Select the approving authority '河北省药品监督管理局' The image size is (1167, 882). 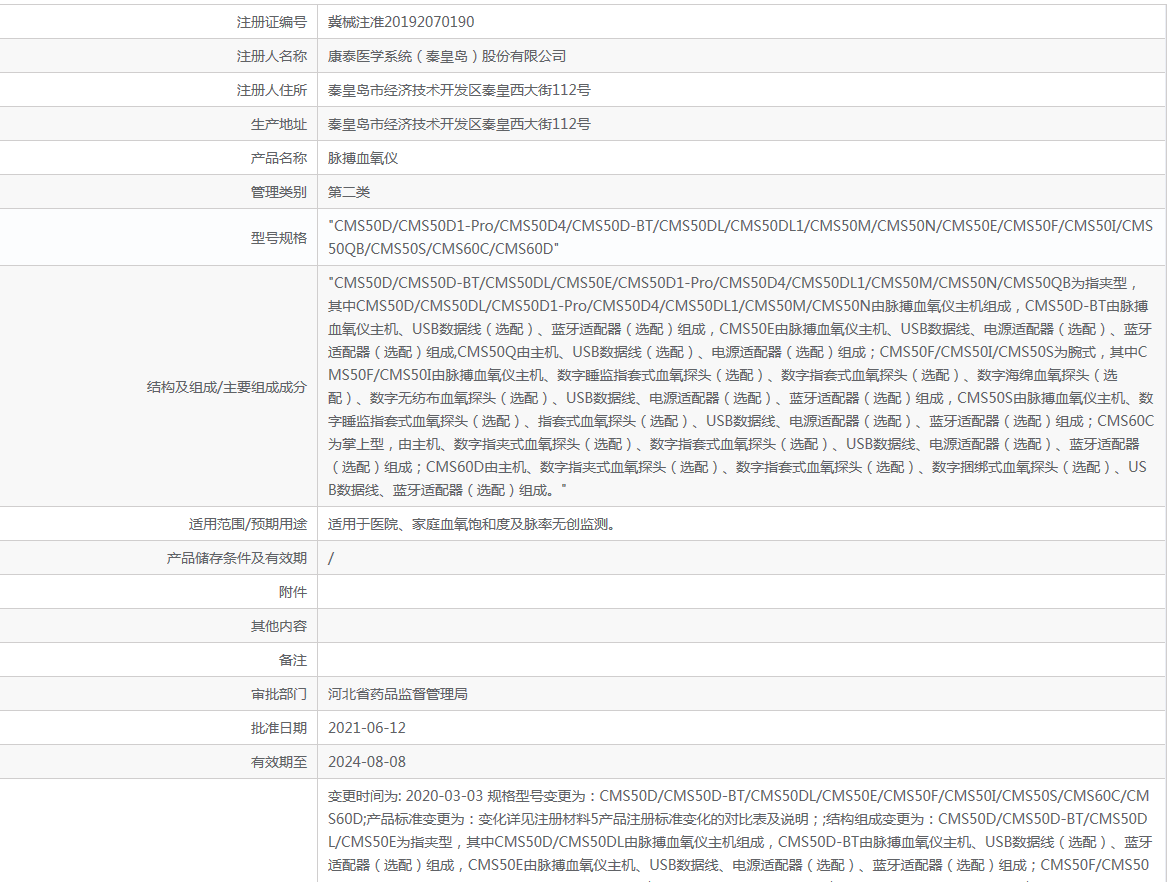click(398, 694)
